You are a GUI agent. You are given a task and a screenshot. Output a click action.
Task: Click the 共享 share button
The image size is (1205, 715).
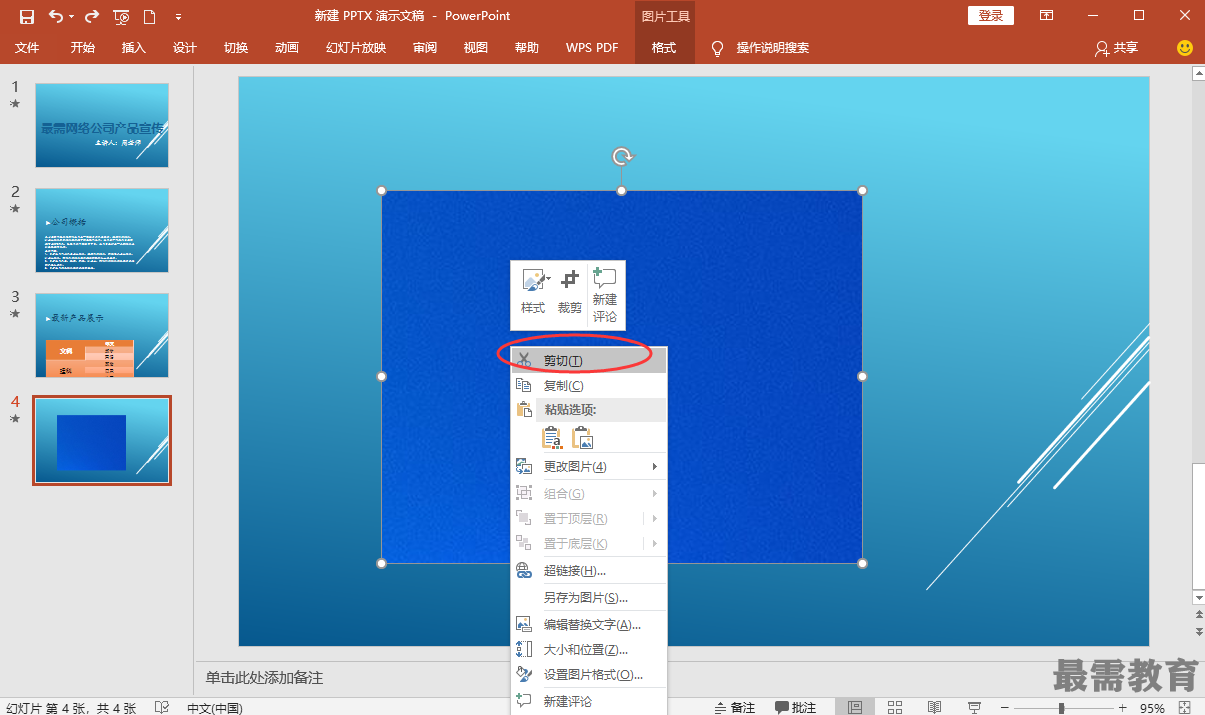tap(1117, 48)
